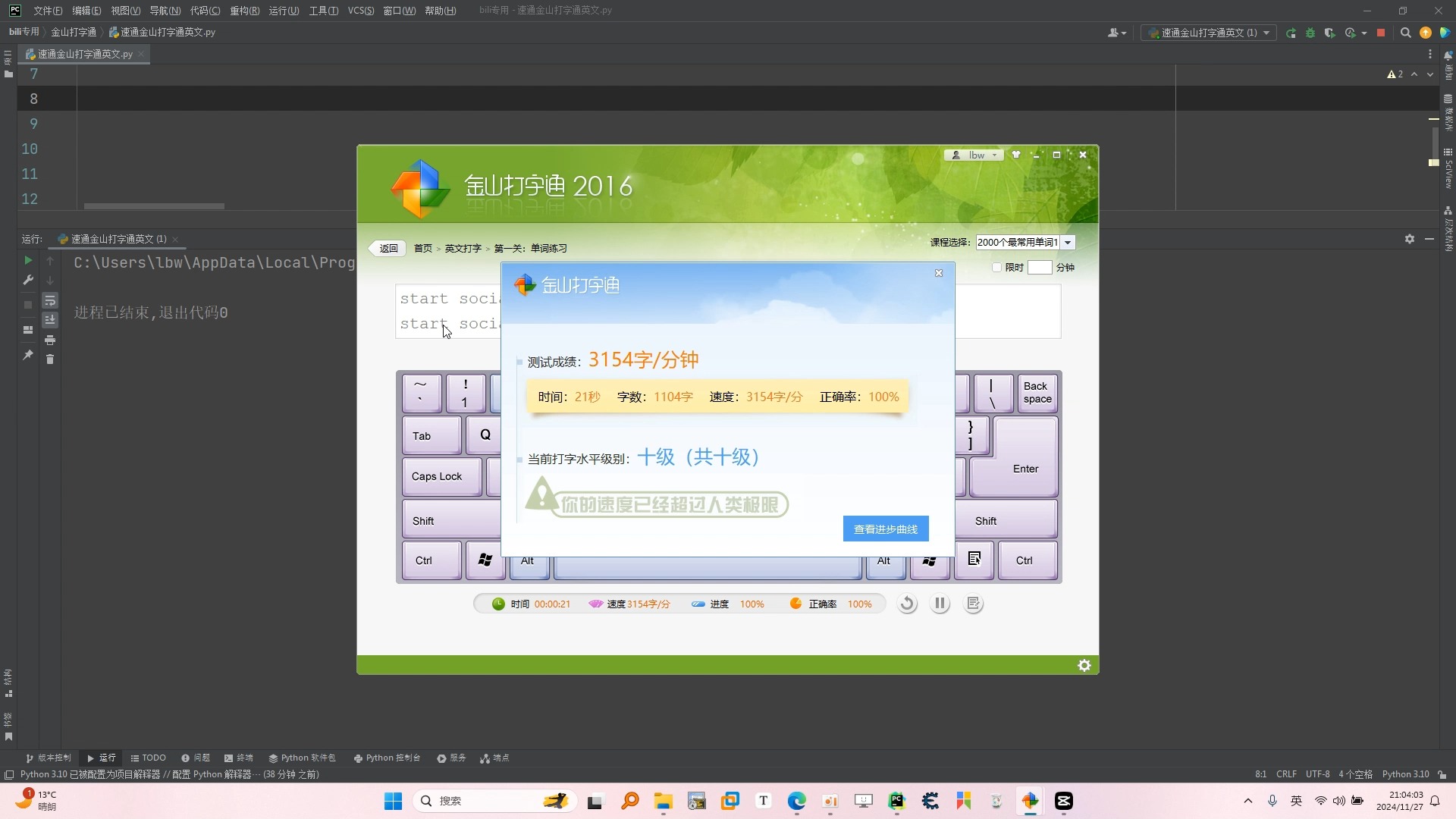The image size is (1456, 819).
Task: Click 查看进步曲线 button
Action: coord(886,529)
